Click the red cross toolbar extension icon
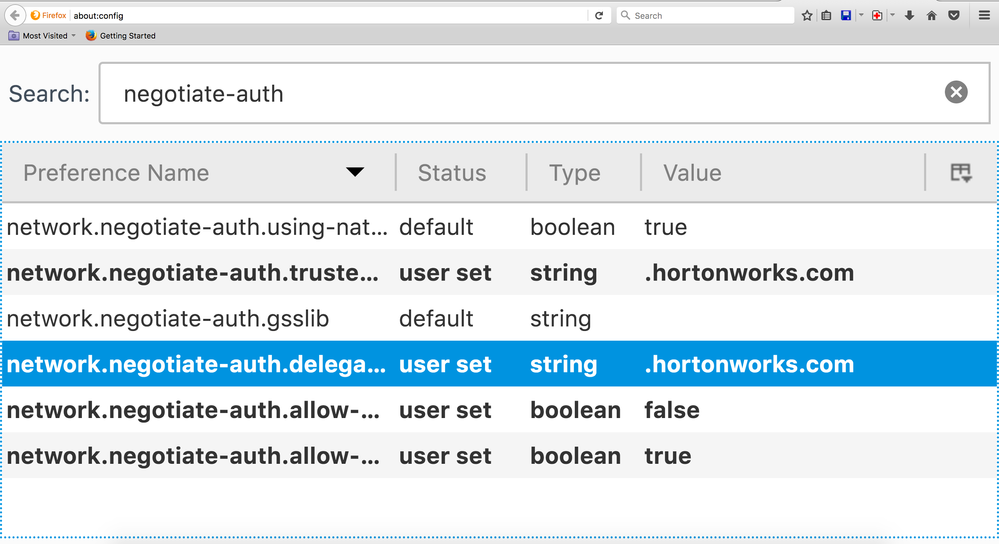Viewport: 999px width, 544px height. click(x=877, y=15)
